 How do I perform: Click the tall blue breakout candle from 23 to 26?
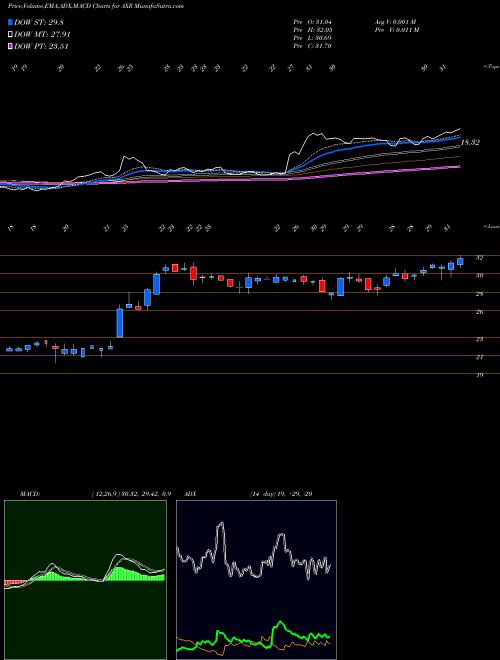(x=120, y=323)
